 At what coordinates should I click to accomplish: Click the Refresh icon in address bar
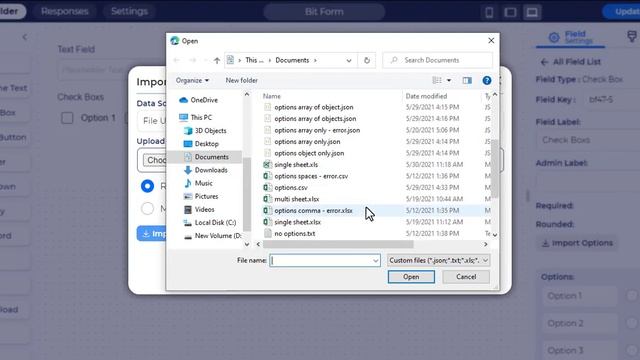367,60
